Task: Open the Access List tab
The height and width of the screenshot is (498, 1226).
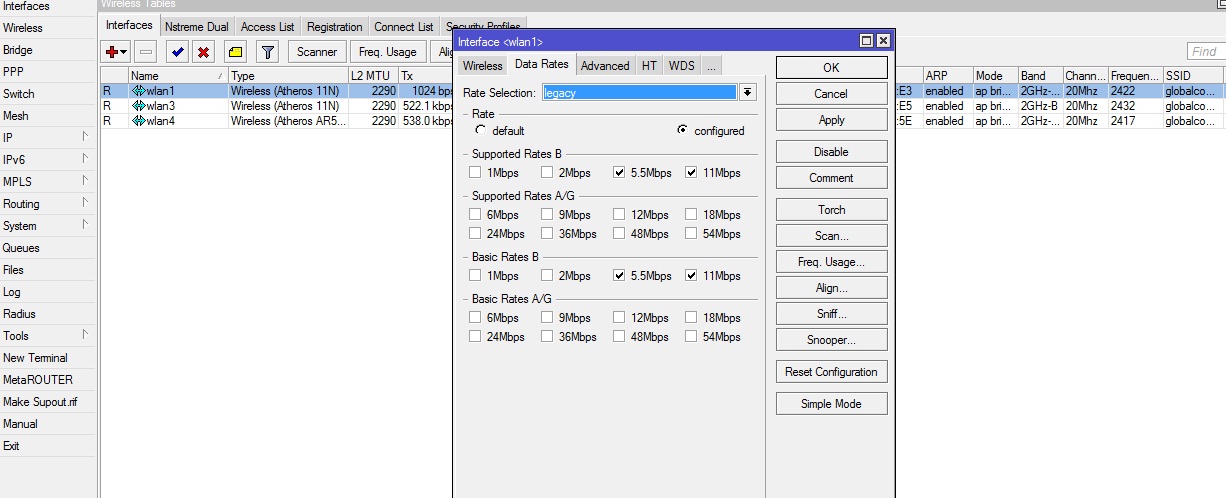Action: 267,27
